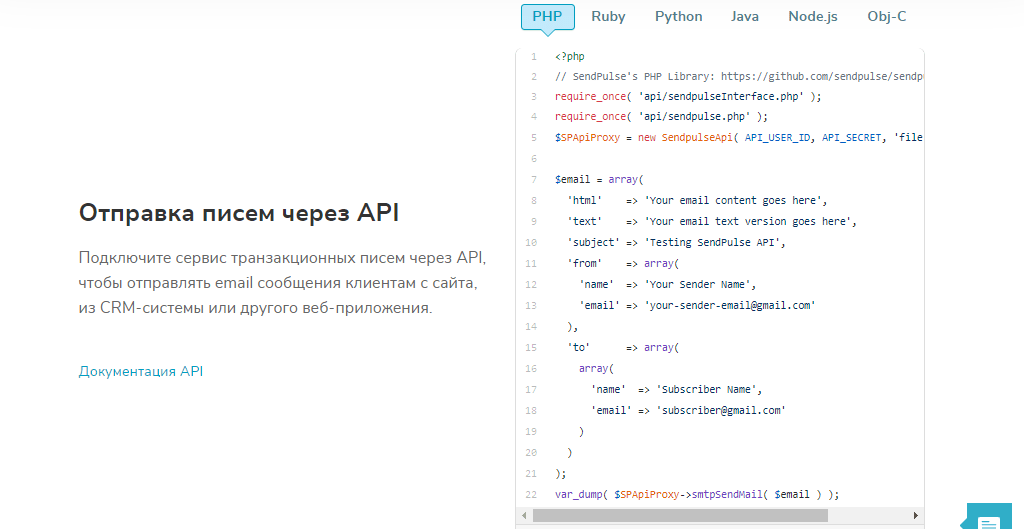
Task: Click 'Your email text version goes here' string
Action: [750, 221]
